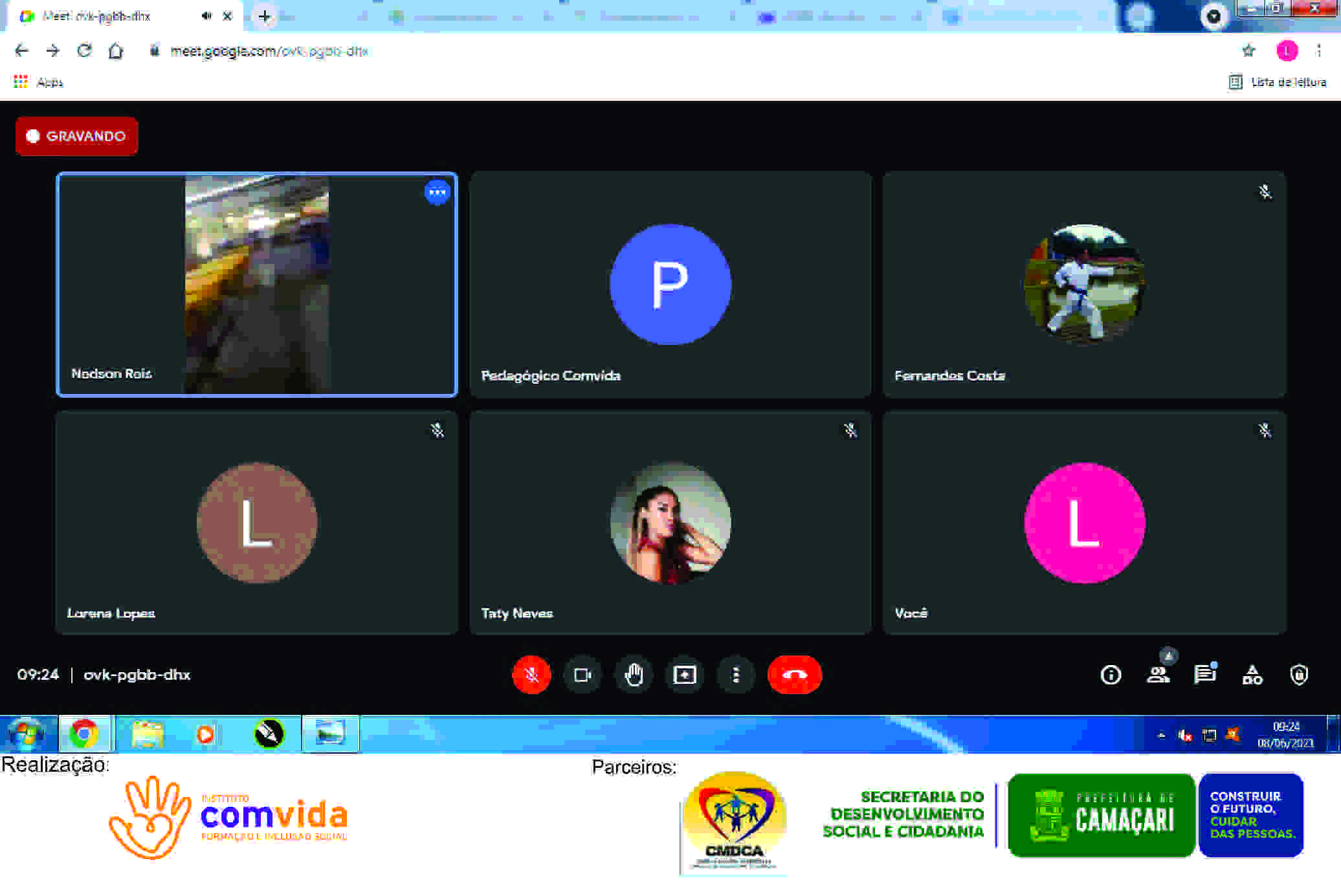1341x896 pixels.
Task: Open a new browser tab
Action: (x=264, y=16)
